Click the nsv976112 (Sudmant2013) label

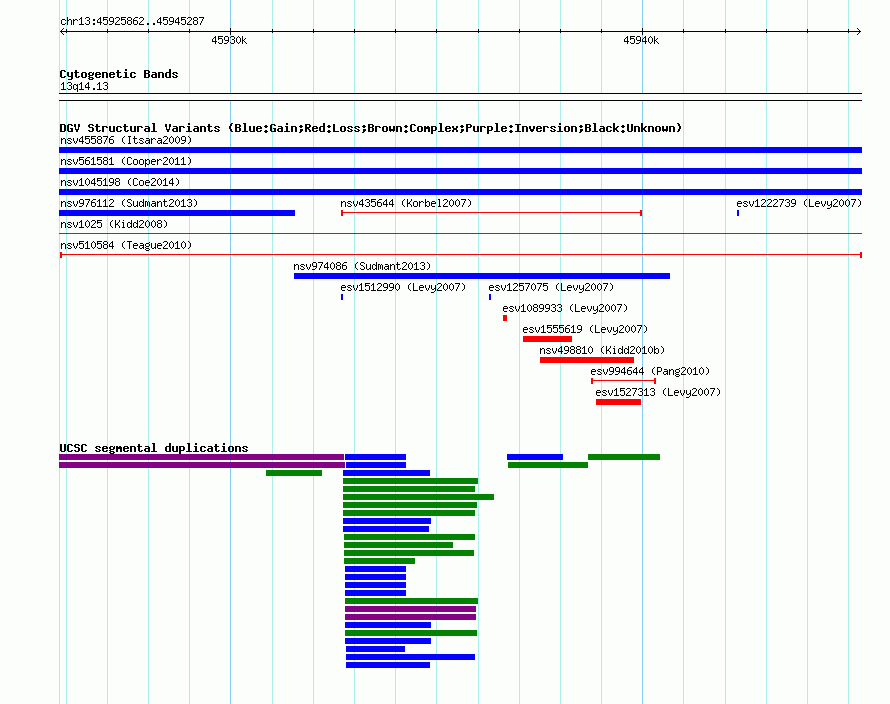pyautogui.click(x=129, y=203)
